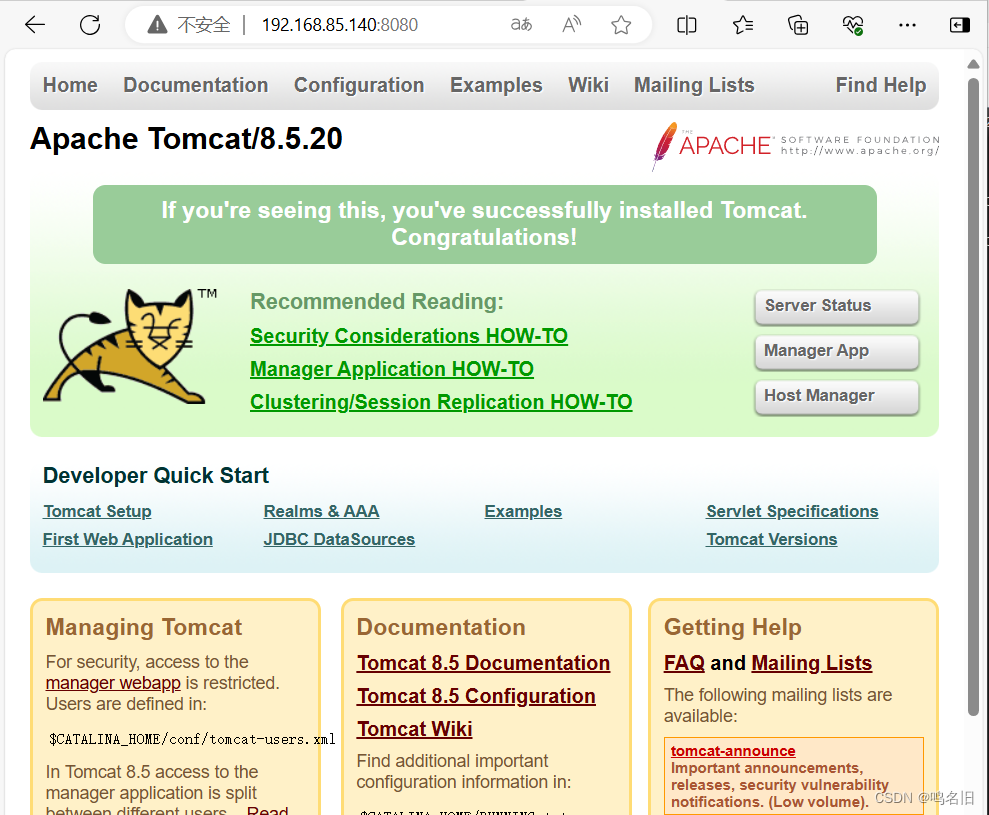Open browser essentials heart icon
The height and width of the screenshot is (815, 989).
[x=853, y=25]
